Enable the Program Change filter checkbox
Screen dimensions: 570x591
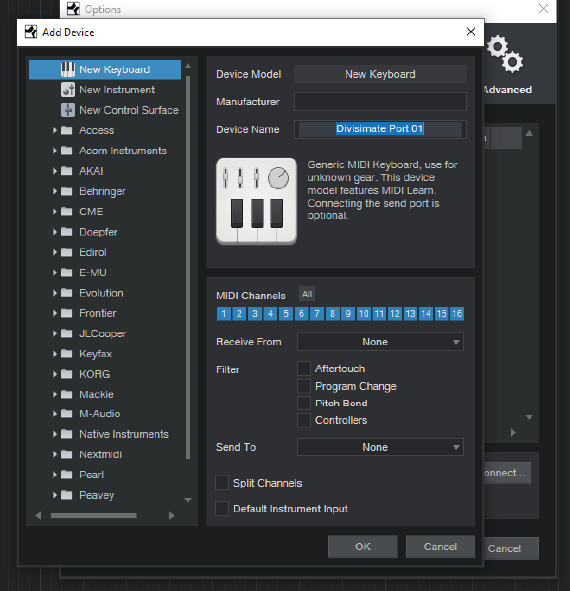tap(304, 386)
